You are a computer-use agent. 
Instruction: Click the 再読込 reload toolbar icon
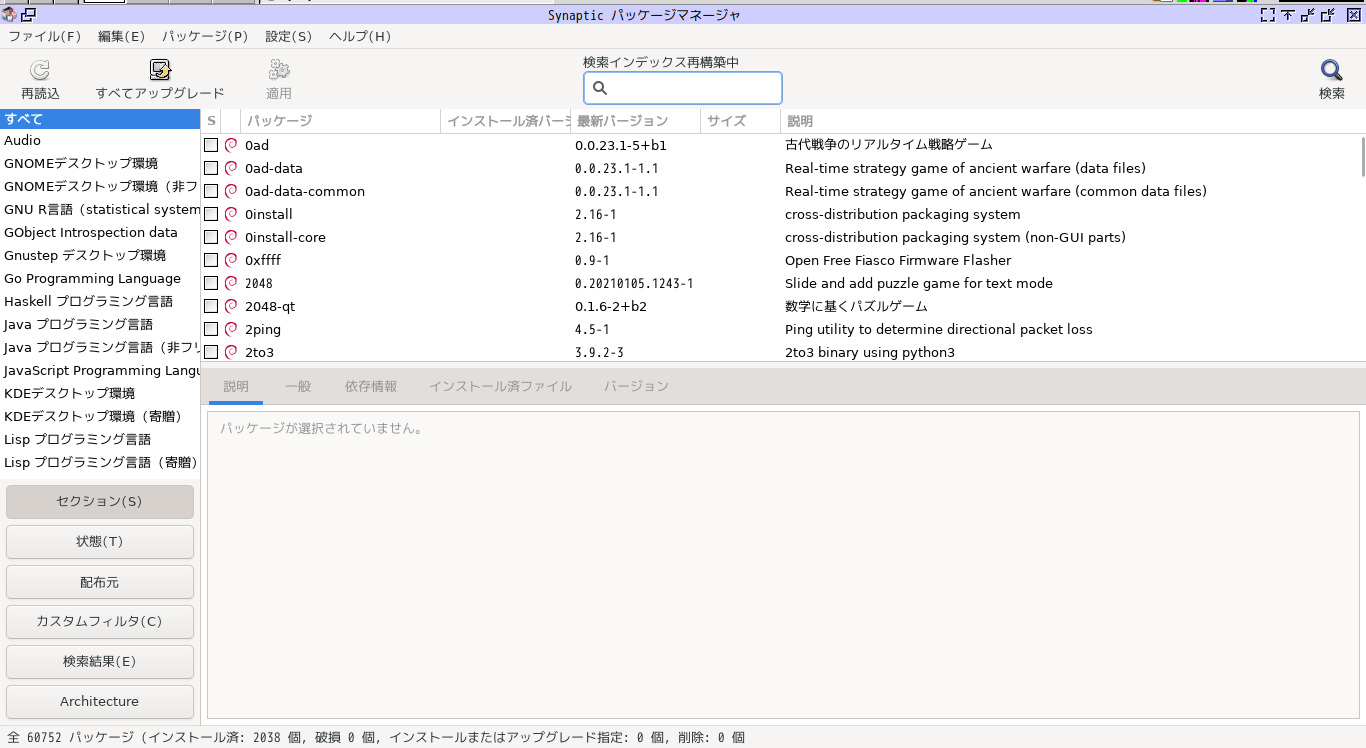click(40, 70)
